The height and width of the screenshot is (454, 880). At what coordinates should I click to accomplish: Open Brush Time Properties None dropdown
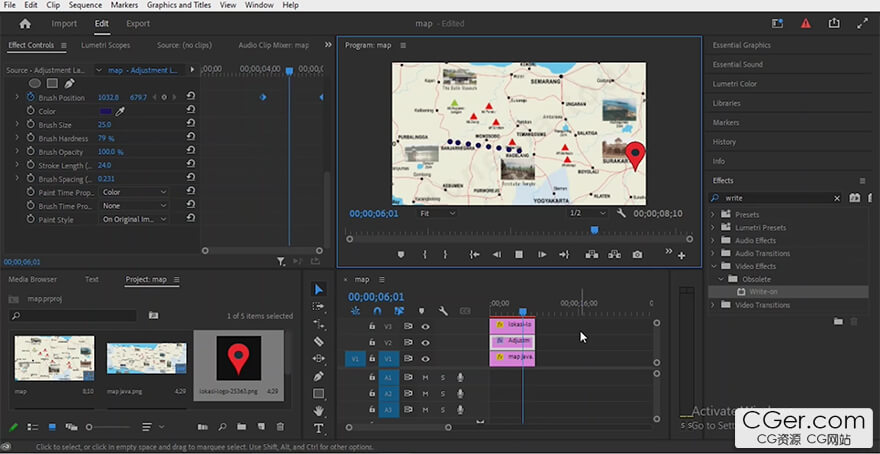click(134, 206)
